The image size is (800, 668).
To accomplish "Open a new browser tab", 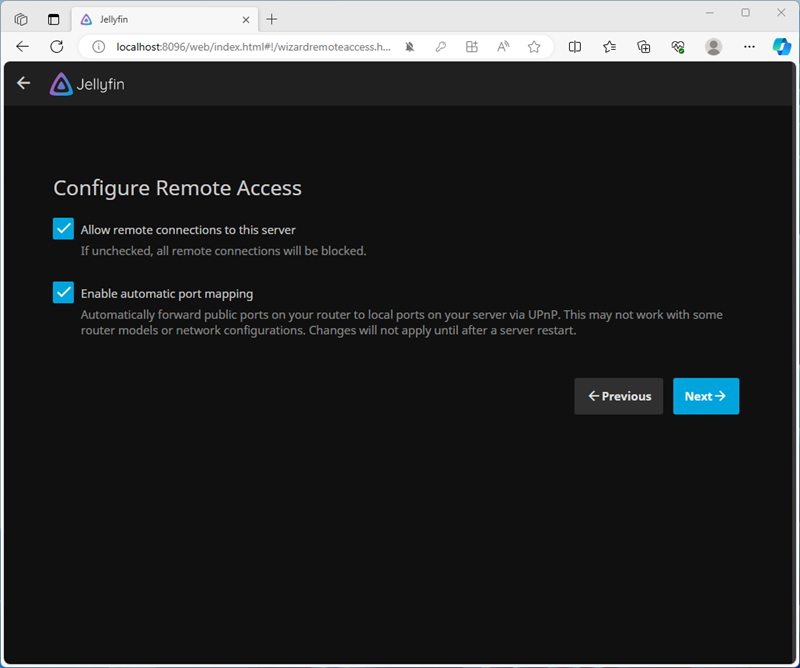I will pos(272,19).
